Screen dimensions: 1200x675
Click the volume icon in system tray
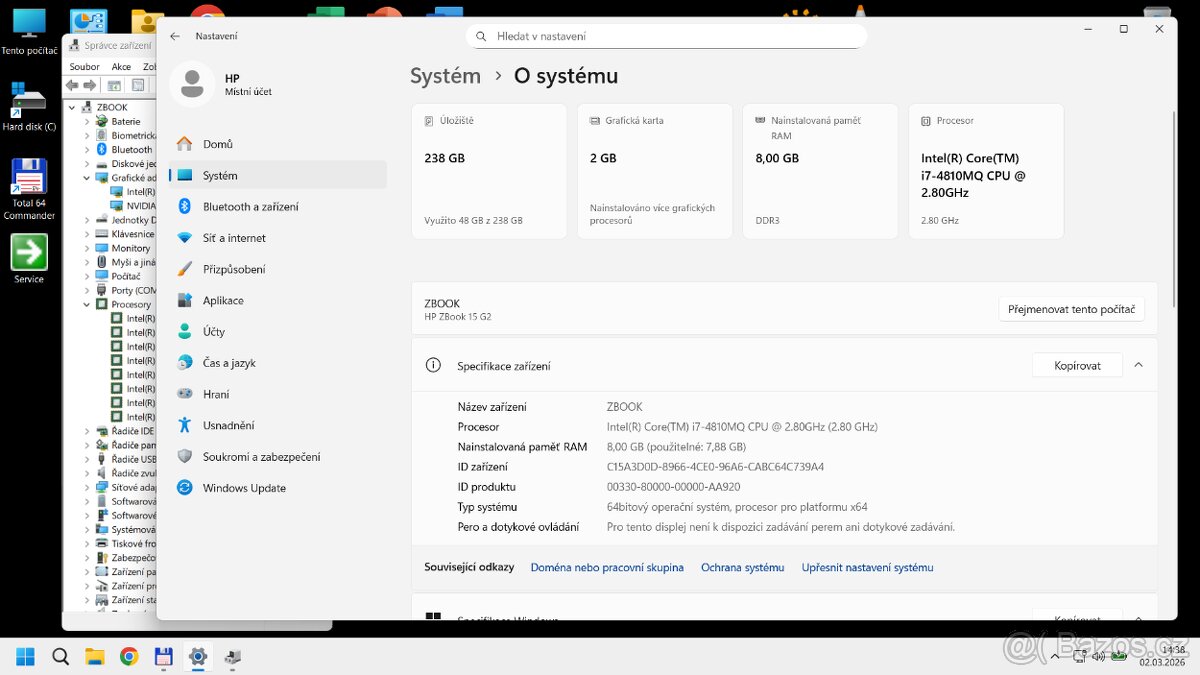pyautogui.click(x=1098, y=657)
